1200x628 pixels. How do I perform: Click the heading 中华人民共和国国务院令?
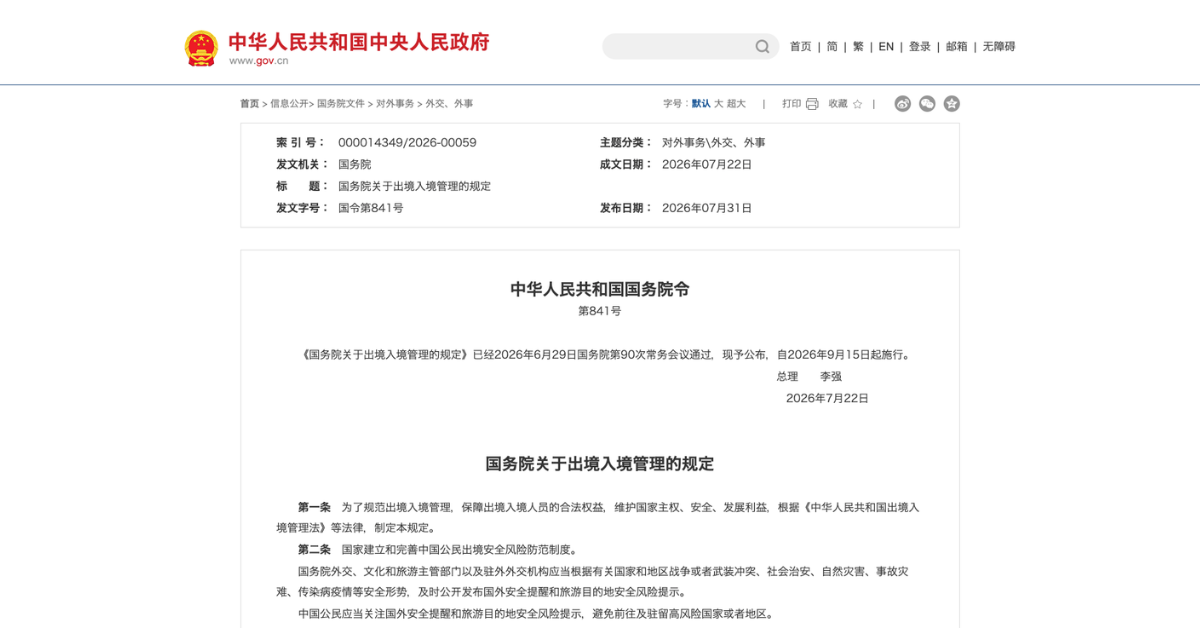pos(600,289)
